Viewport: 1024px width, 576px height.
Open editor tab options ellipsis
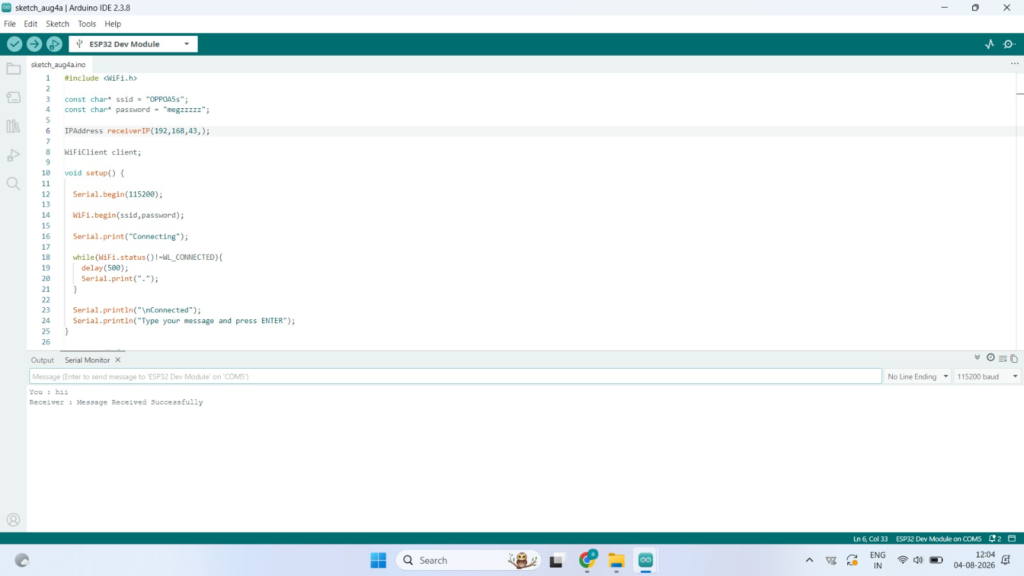(1014, 63)
